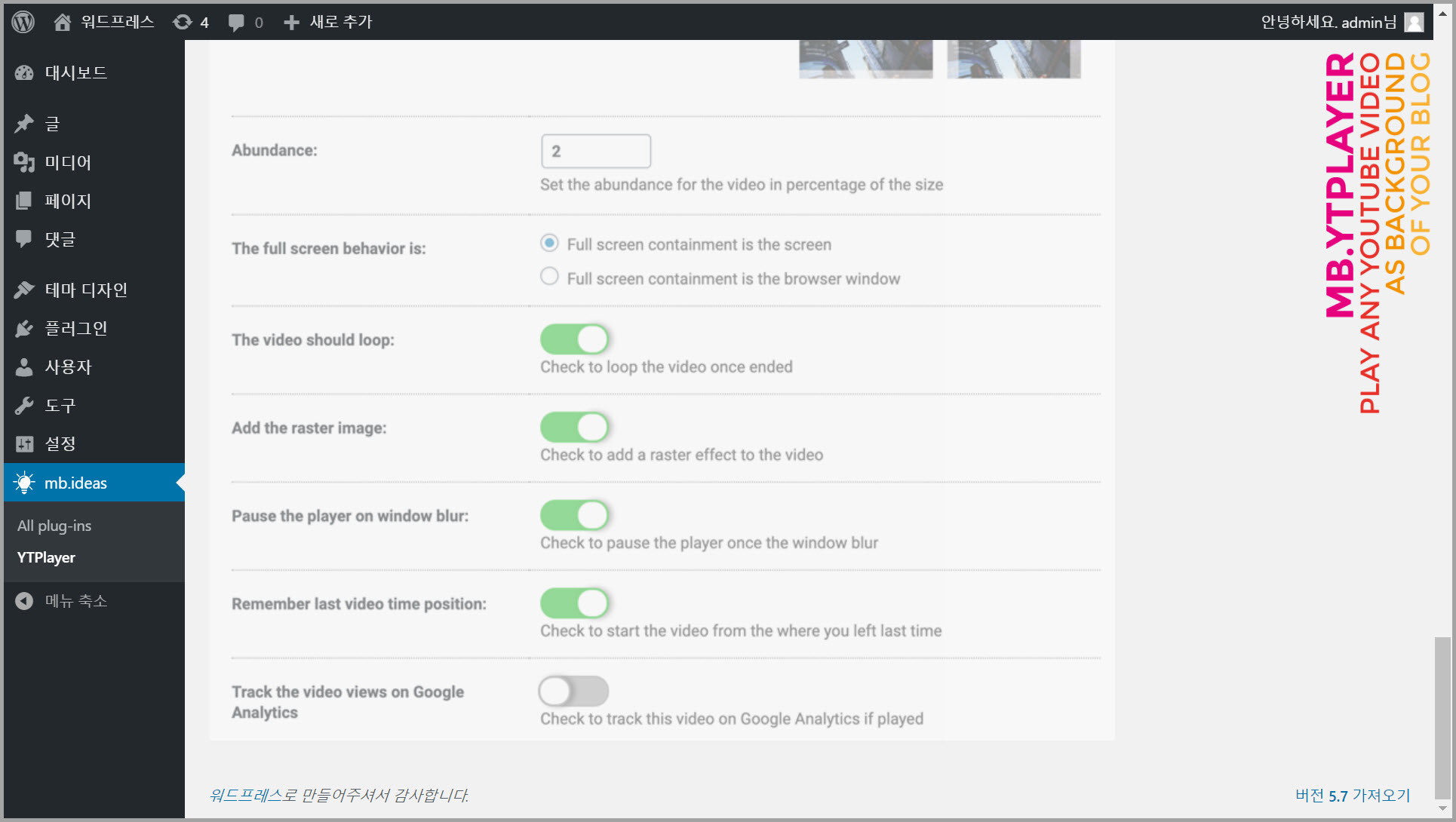Click the comments bubble icon in admin bar

point(237,23)
